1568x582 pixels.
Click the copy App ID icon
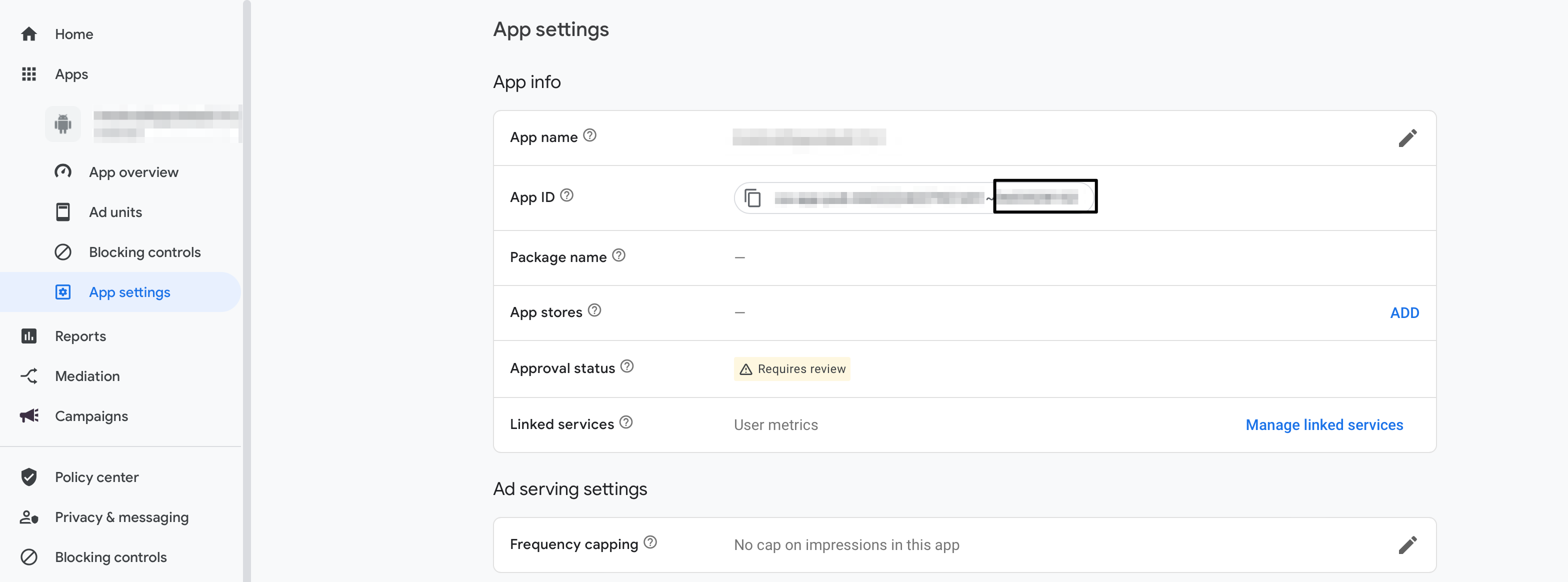coord(752,198)
